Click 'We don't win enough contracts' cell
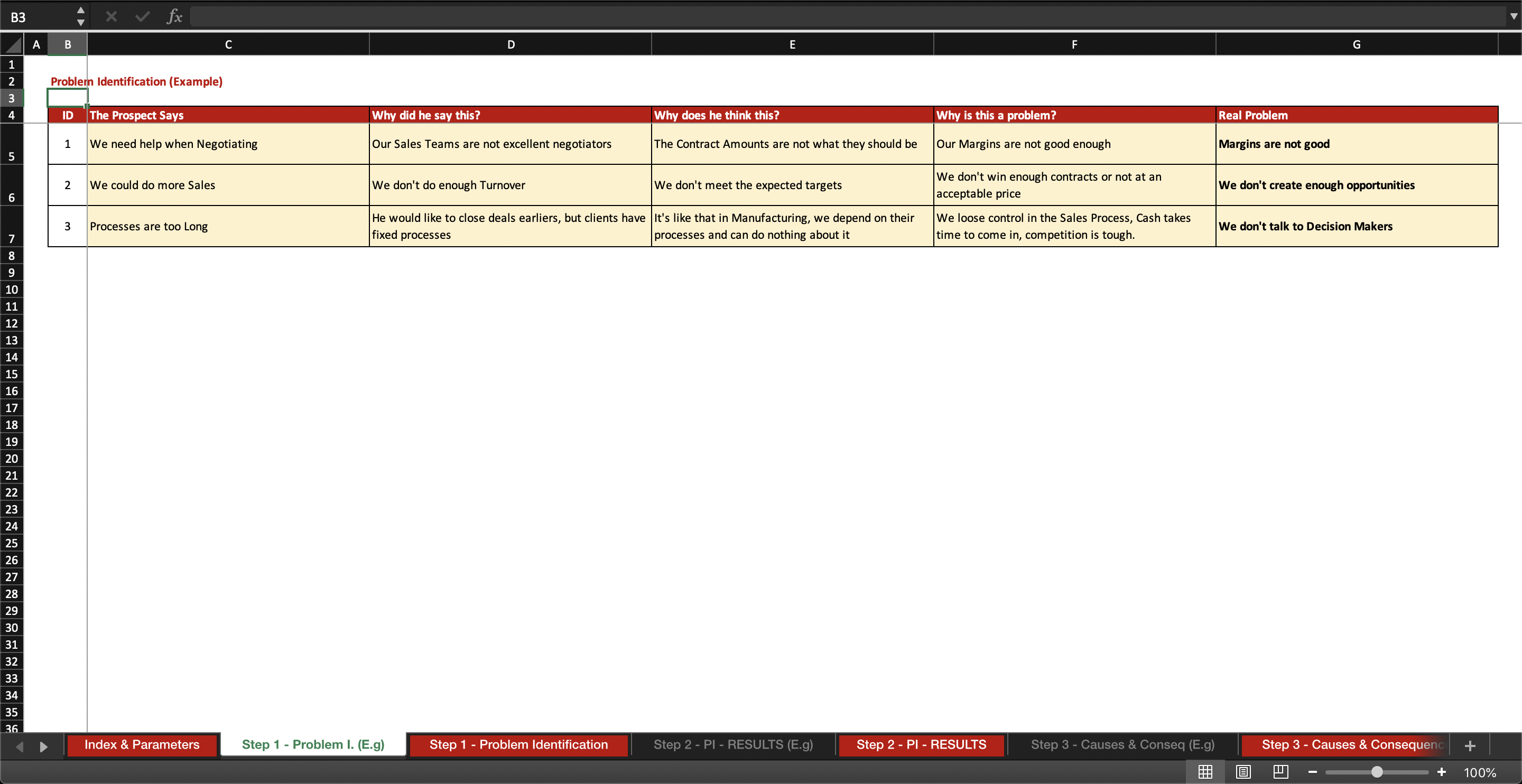 [x=1074, y=185]
